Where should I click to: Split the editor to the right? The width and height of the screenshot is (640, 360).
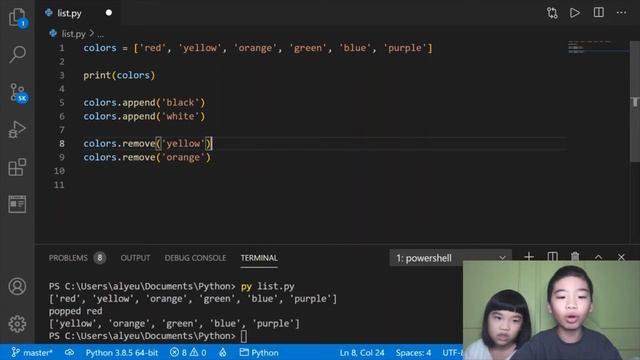[x=598, y=13]
